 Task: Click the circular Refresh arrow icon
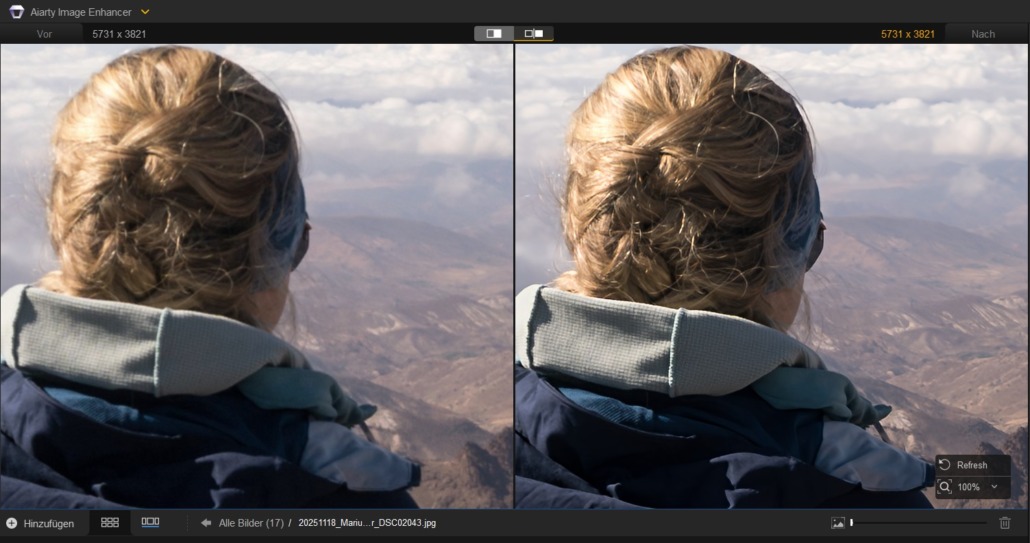[x=945, y=465]
